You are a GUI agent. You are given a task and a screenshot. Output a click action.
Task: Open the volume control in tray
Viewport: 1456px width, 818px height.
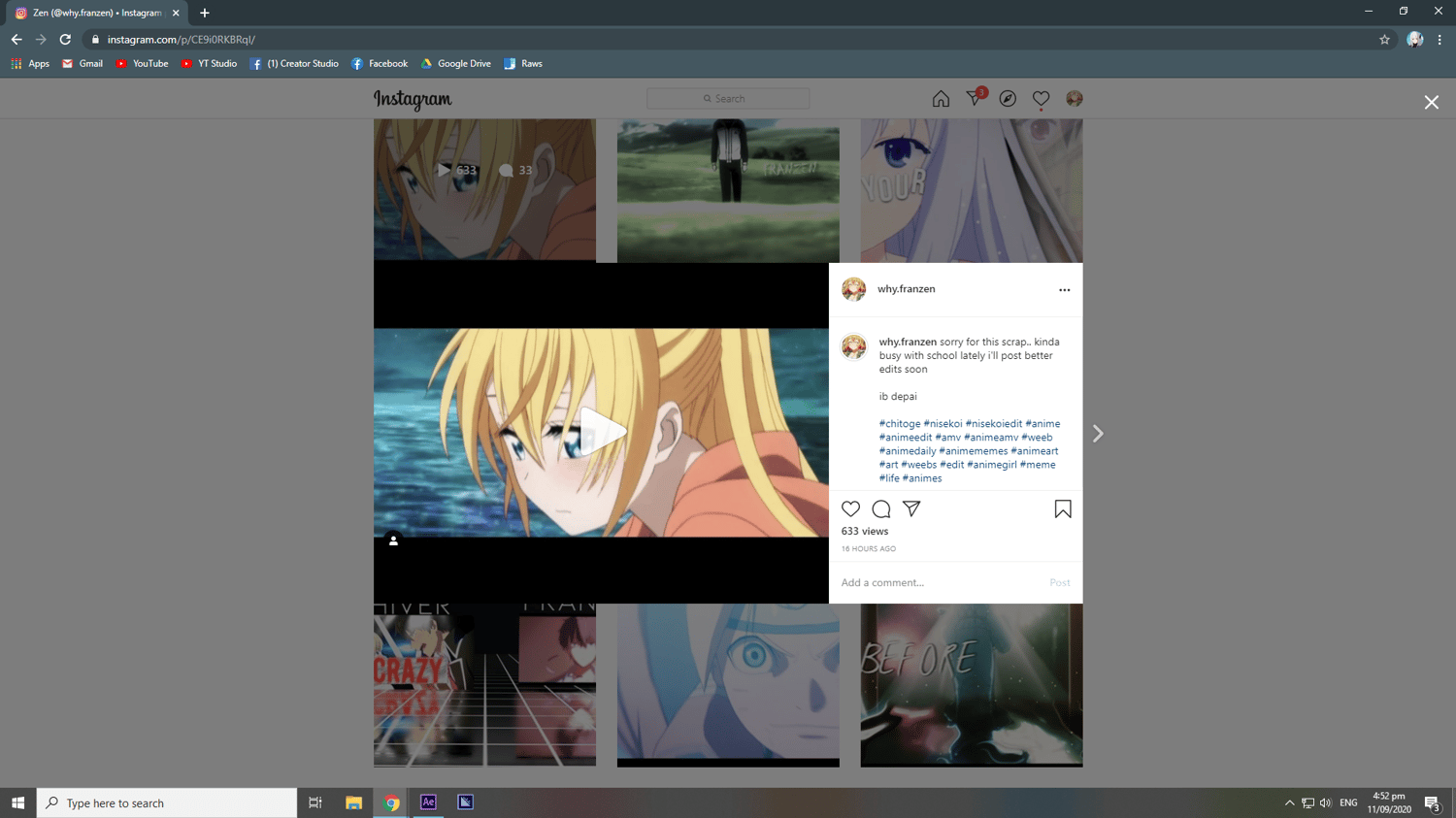click(x=1325, y=803)
